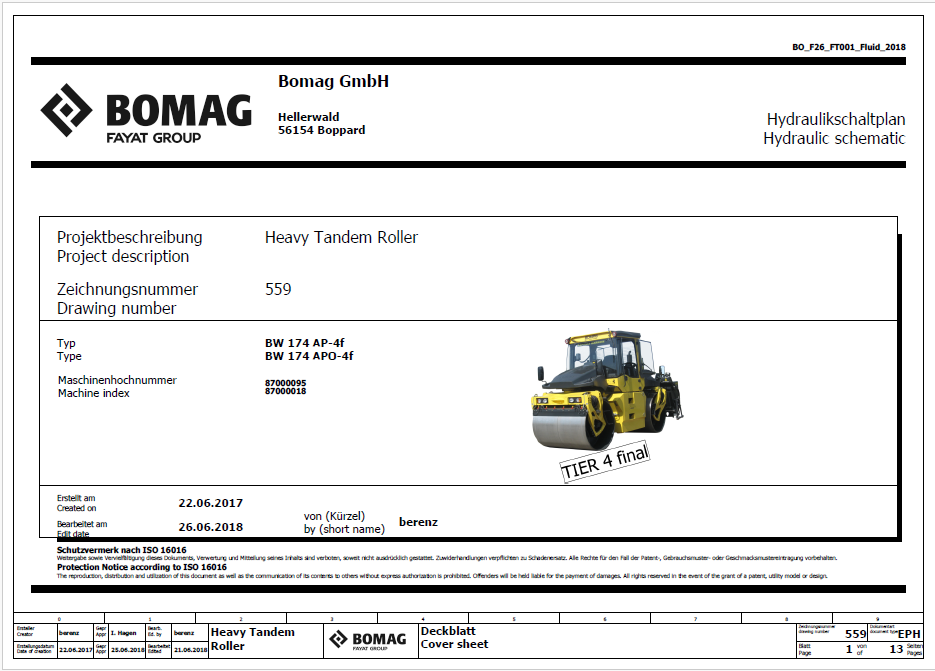
Task: Click column marker '7' on bottom ruler
Action: (x=695, y=619)
